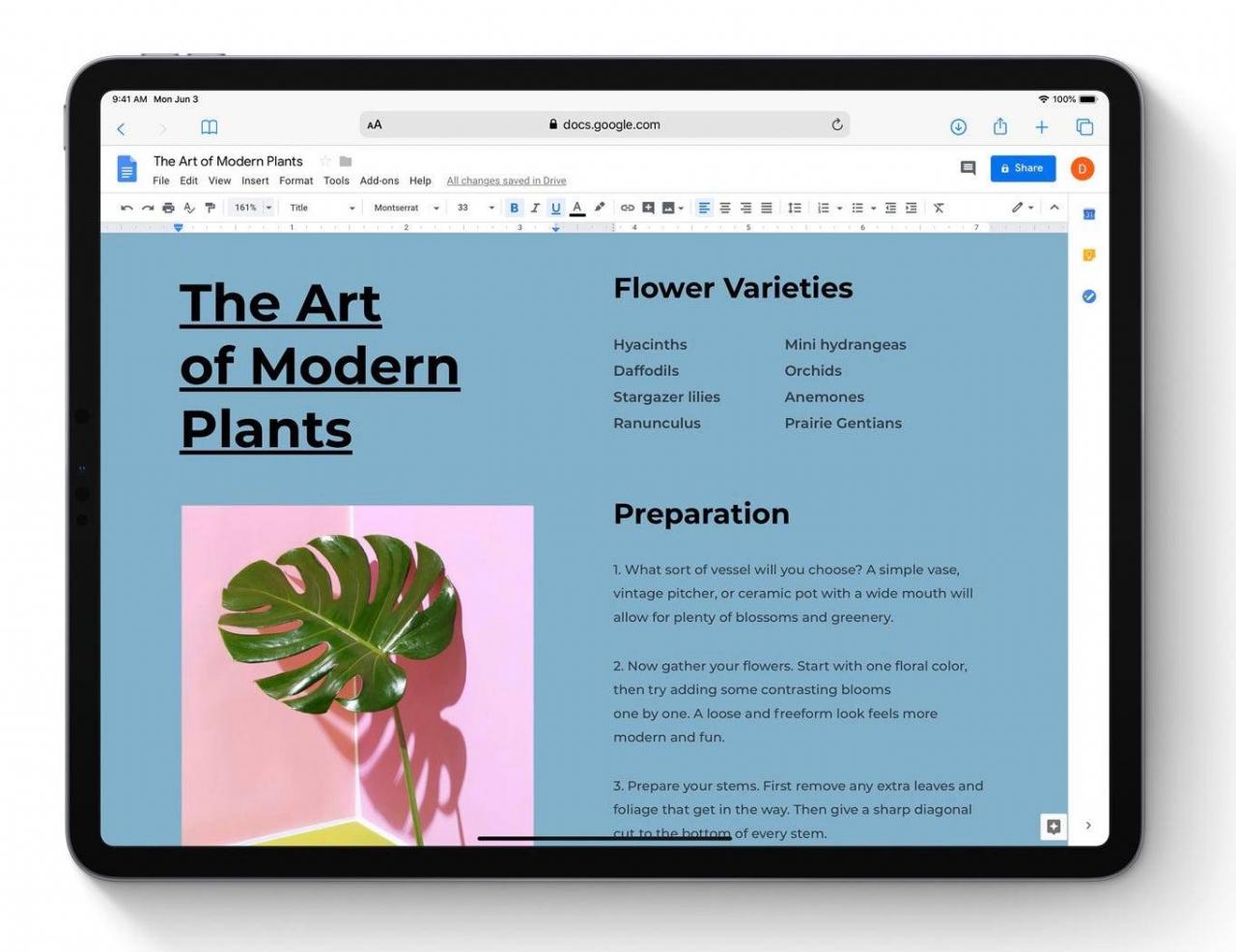Image resolution: width=1236 pixels, height=952 pixels.
Task: Open the Safari share sheet
Action: pos(1000,126)
